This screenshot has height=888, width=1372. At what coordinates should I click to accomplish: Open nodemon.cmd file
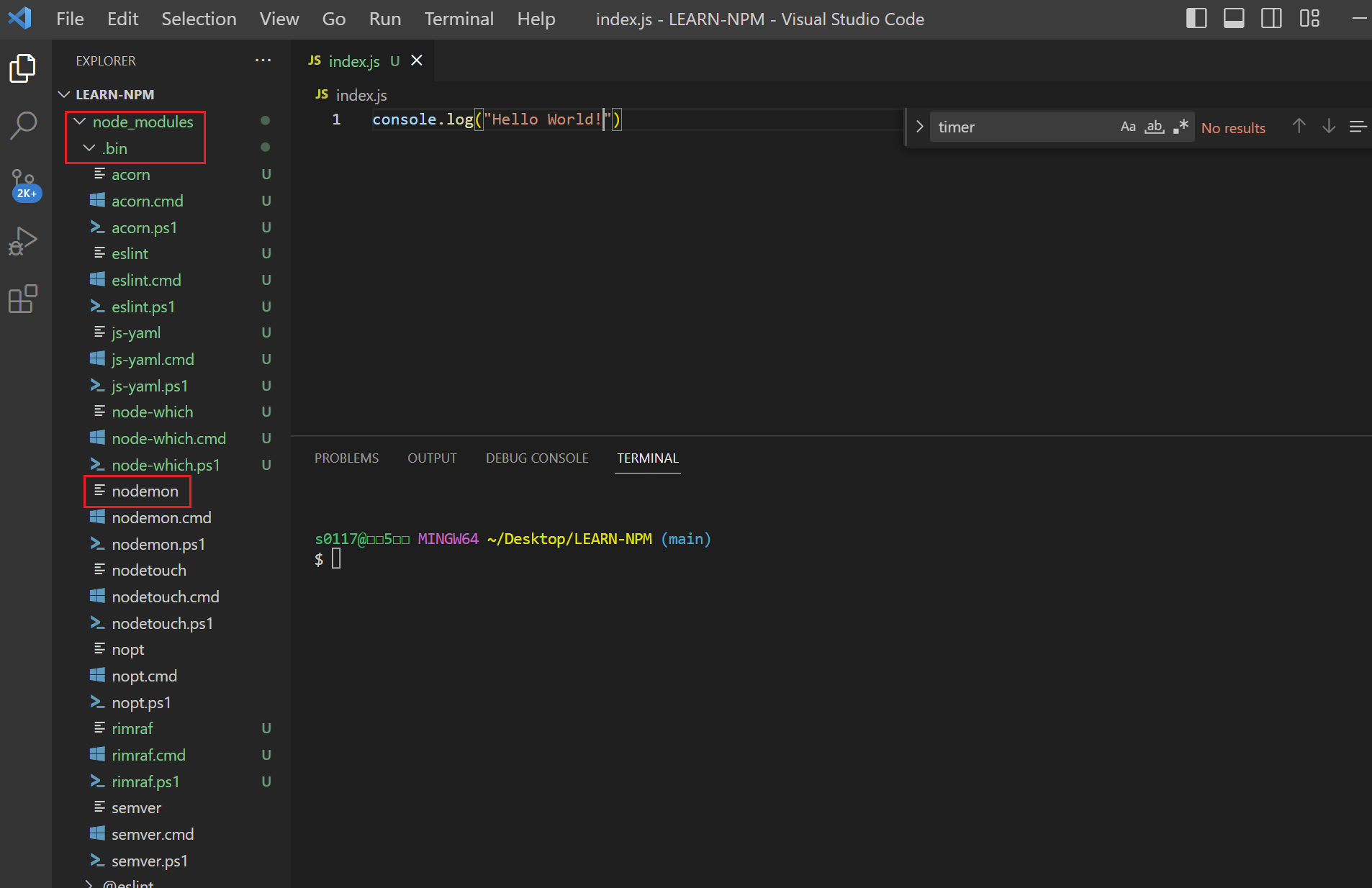tap(171, 517)
